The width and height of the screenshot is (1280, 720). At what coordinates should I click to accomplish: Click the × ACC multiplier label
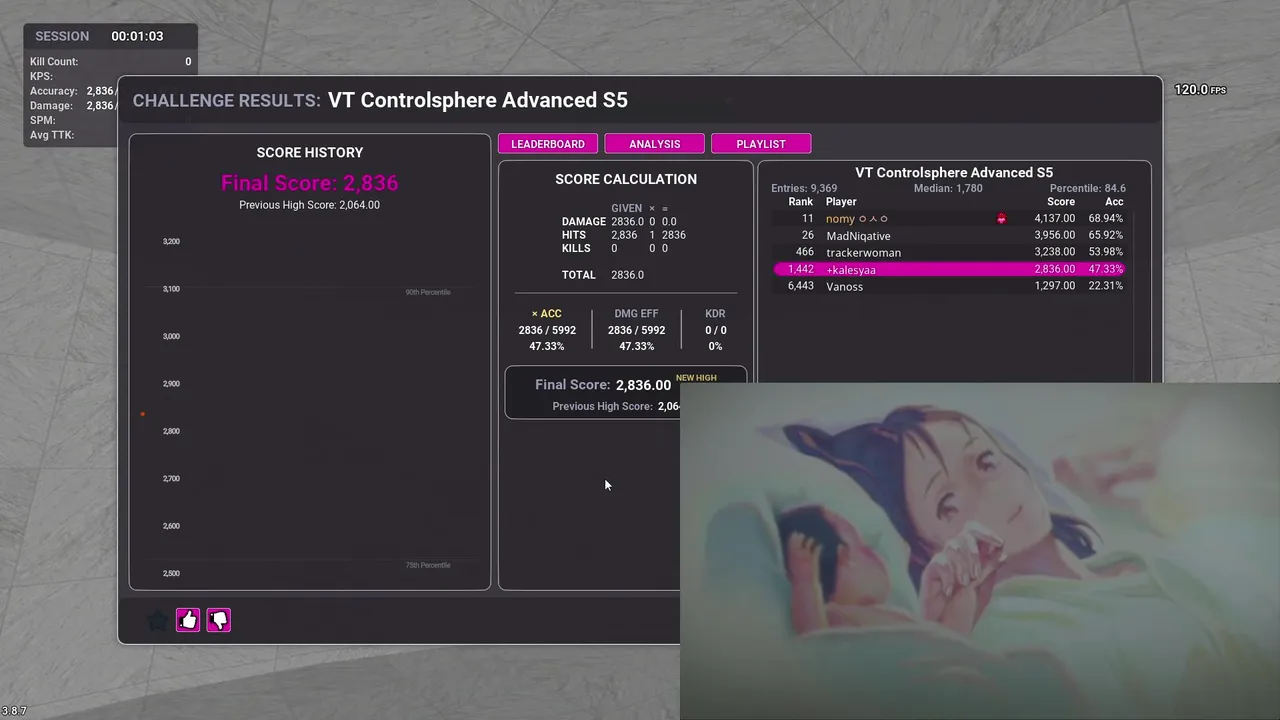(x=547, y=314)
